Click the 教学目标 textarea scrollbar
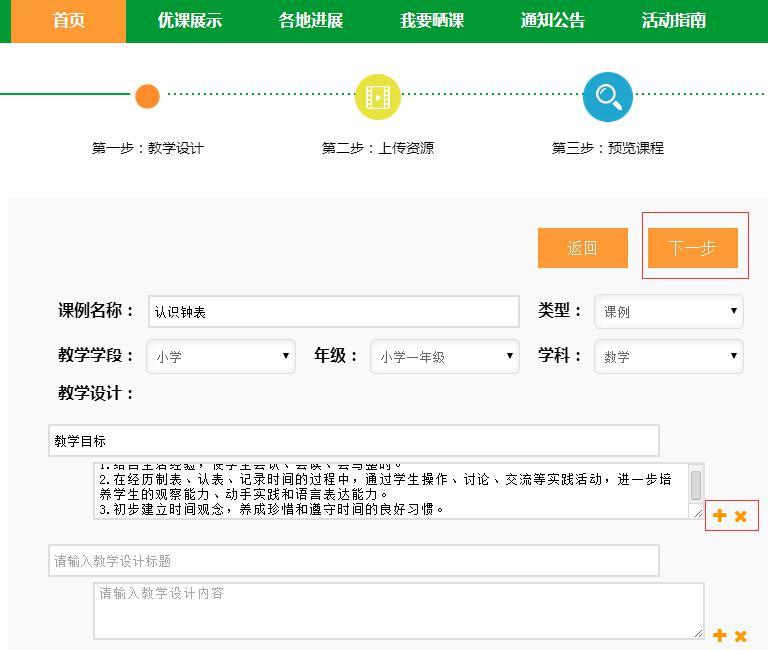This screenshot has height=650, width=768. click(696, 487)
